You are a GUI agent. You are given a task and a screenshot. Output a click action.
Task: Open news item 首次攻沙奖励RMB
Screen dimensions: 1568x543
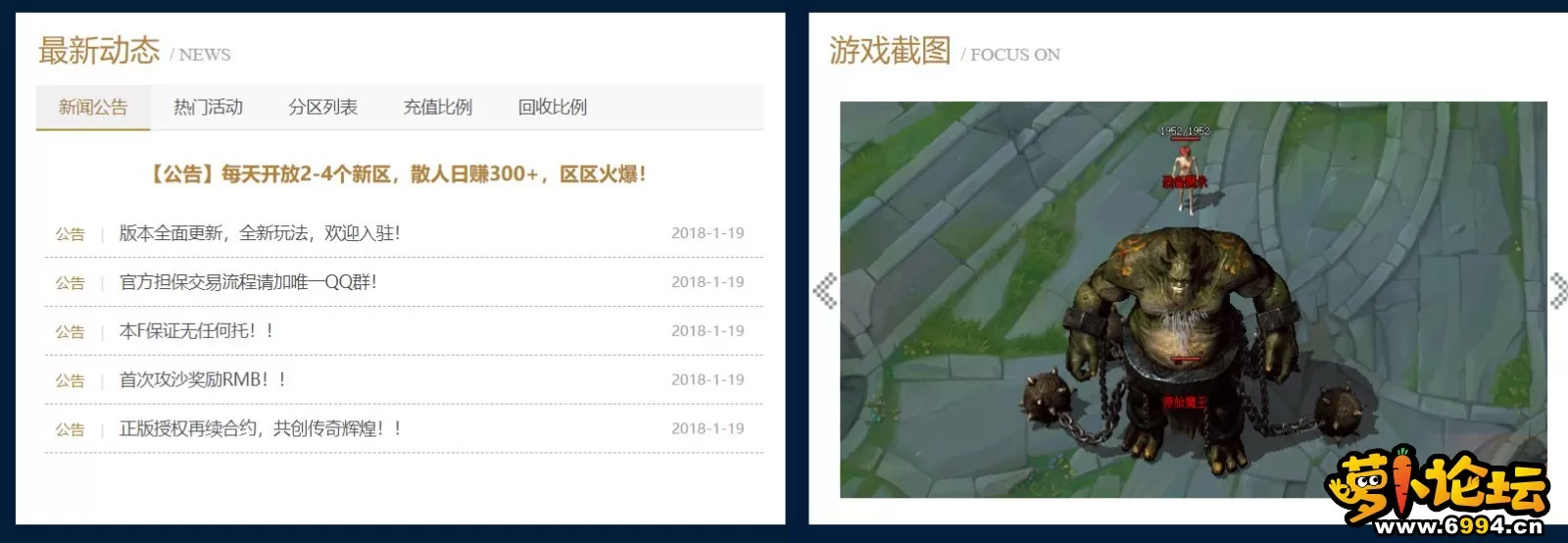[203, 380]
